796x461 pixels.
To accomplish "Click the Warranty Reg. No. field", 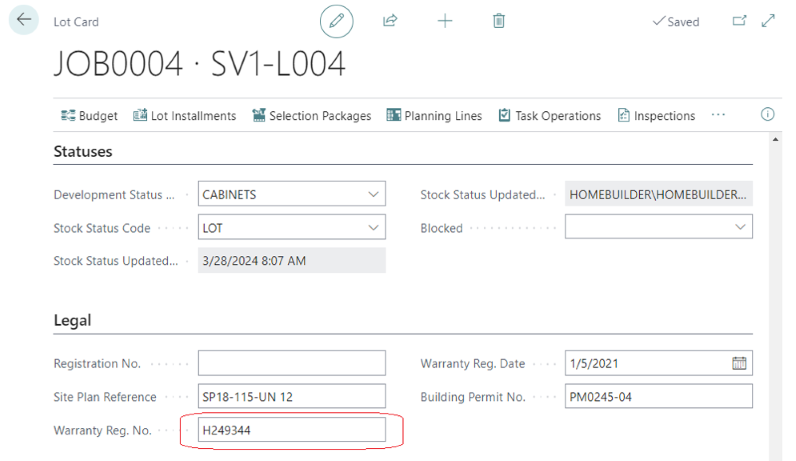I will pyautogui.click(x=291, y=430).
